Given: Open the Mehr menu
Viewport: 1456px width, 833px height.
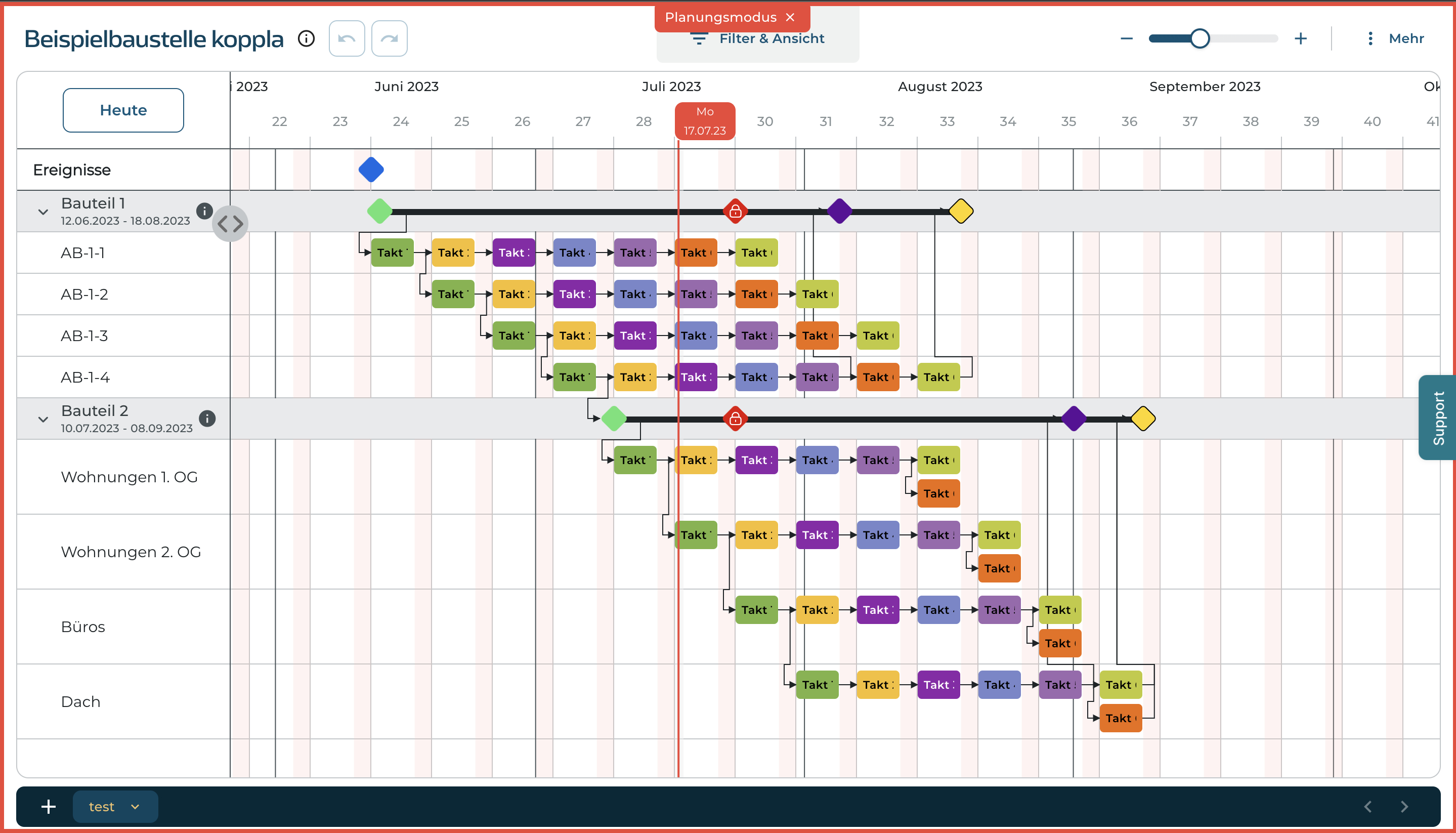Looking at the screenshot, I should pyautogui.click(x=1397, y=38).
